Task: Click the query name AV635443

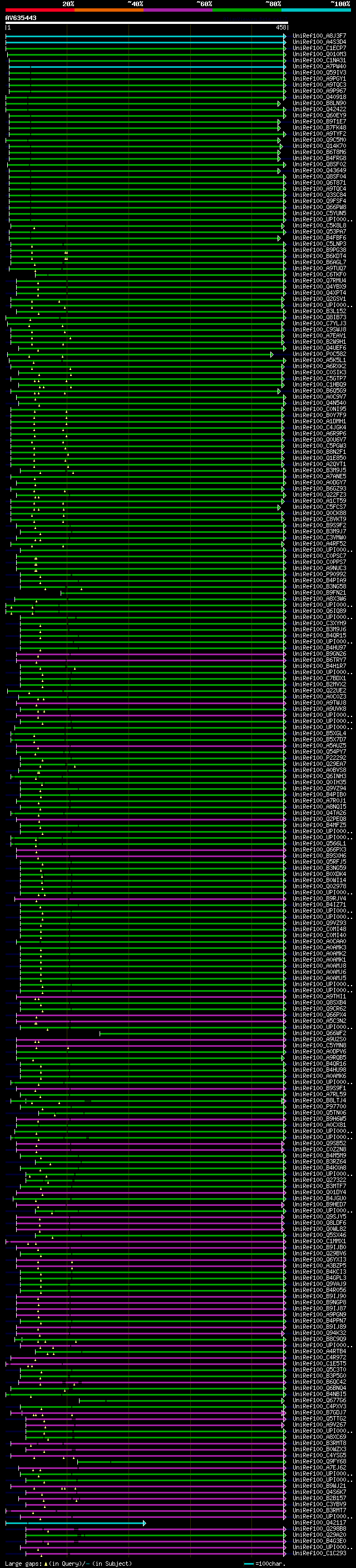Action: pyautogui.click(x=21, y=18)
